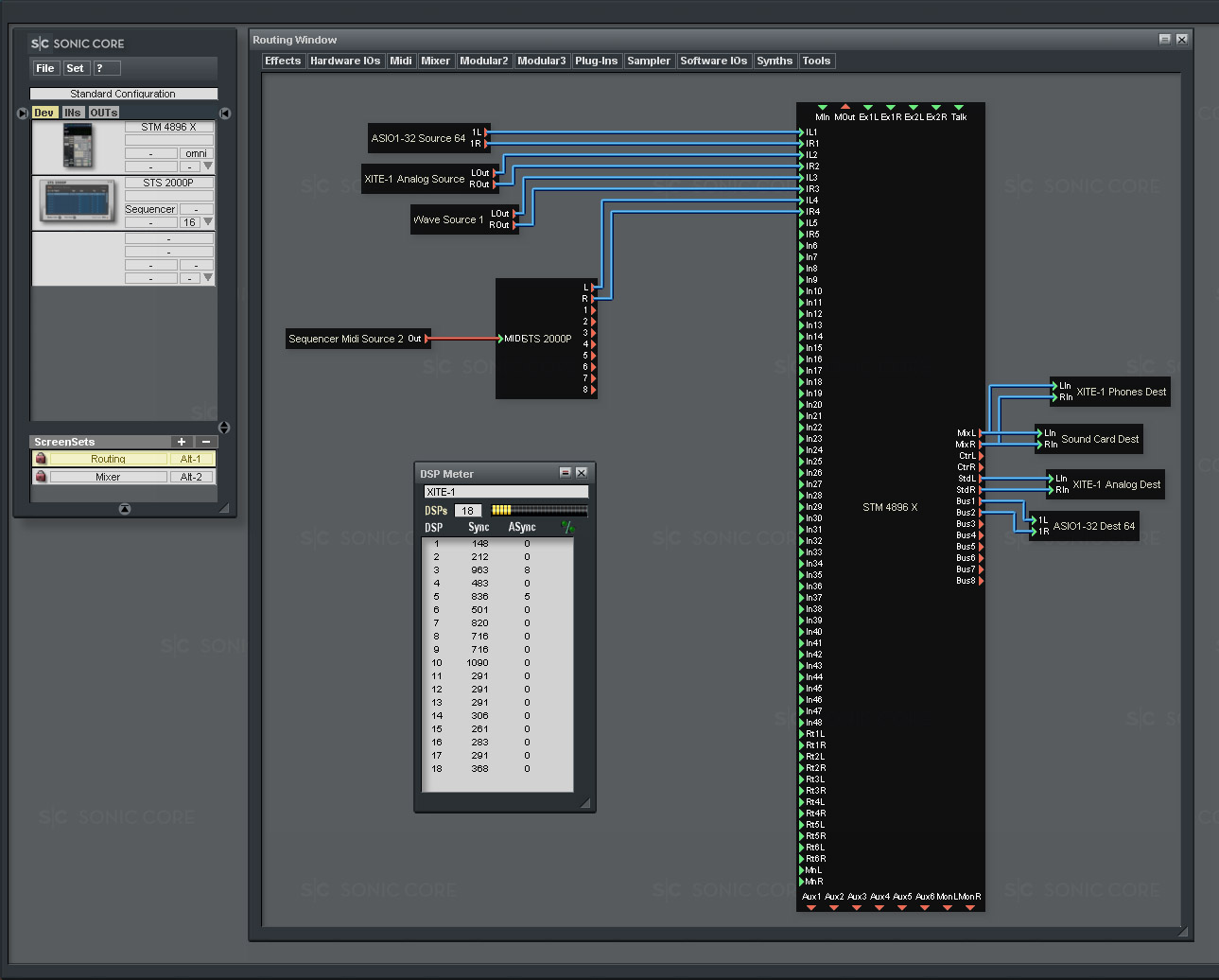
Task: Click the STM 4896 X mixer thumbnail
Action: 78,146
